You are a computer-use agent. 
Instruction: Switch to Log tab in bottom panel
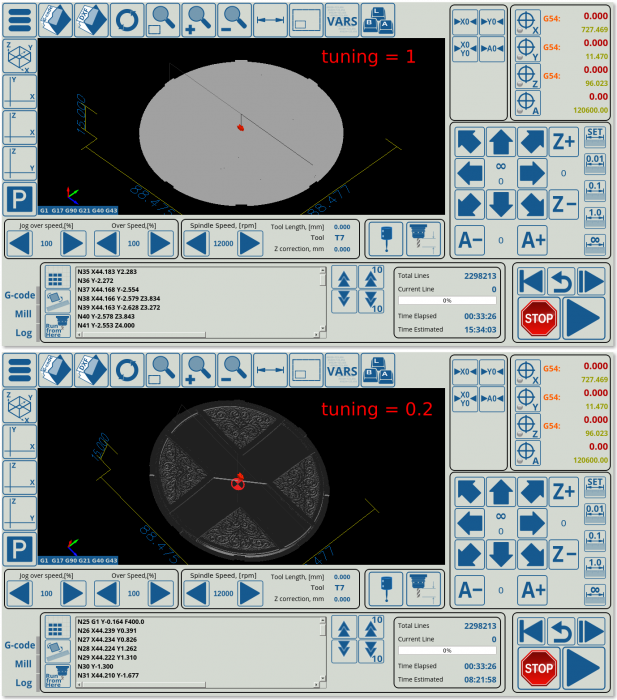(24, 683)
